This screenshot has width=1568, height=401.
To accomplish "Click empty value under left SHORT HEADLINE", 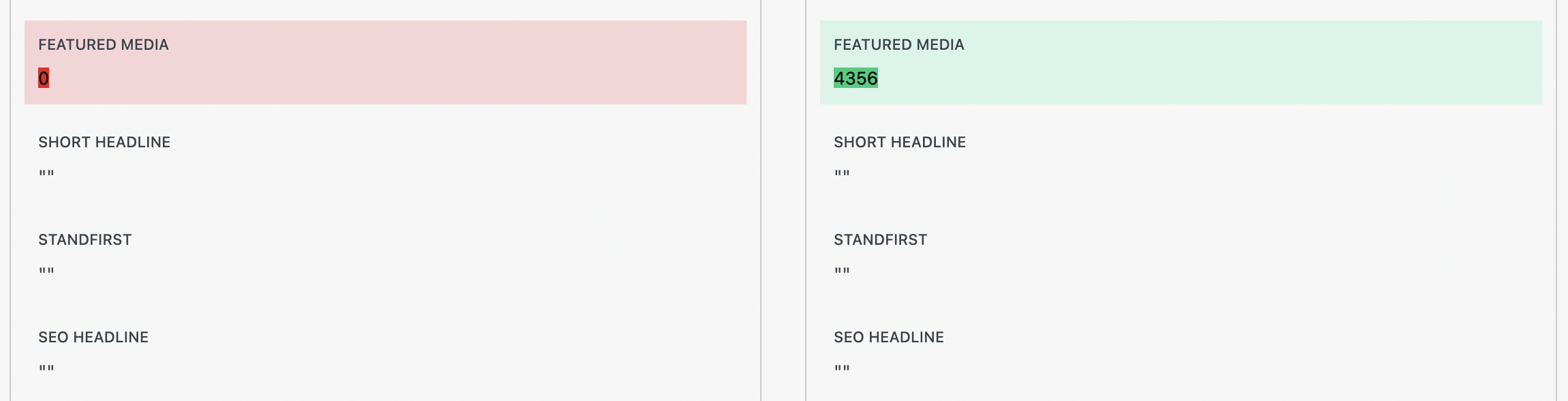I will pos(46,174).
